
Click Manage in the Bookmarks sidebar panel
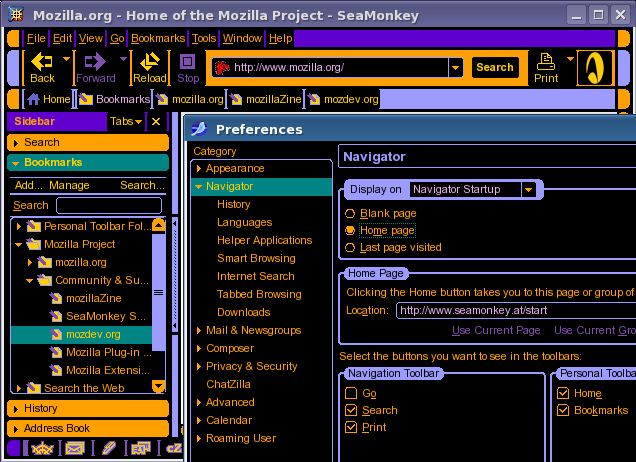pyautogui.click(x=69, y=185)
